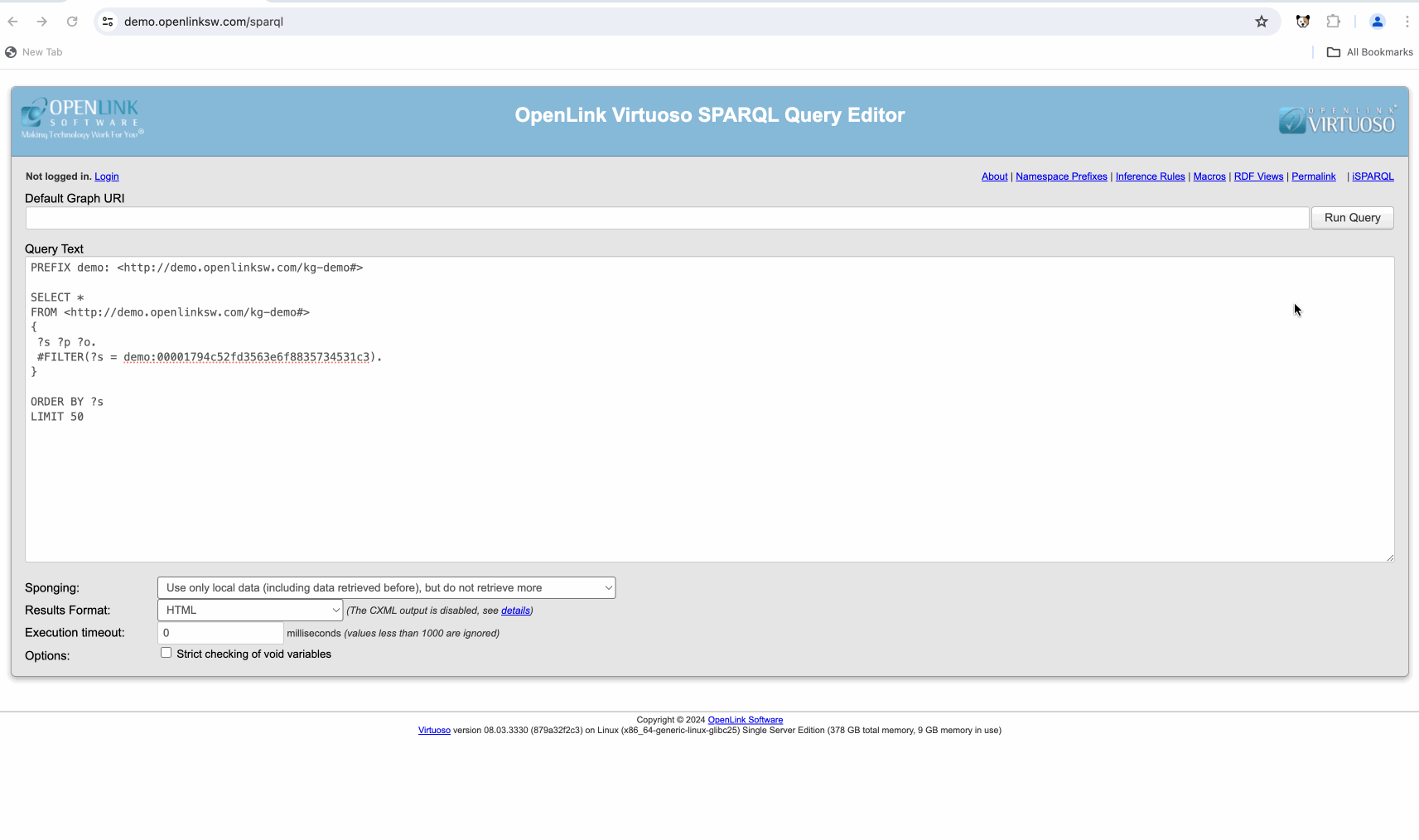
Task: Open the Macros link
Action: 1209,176
